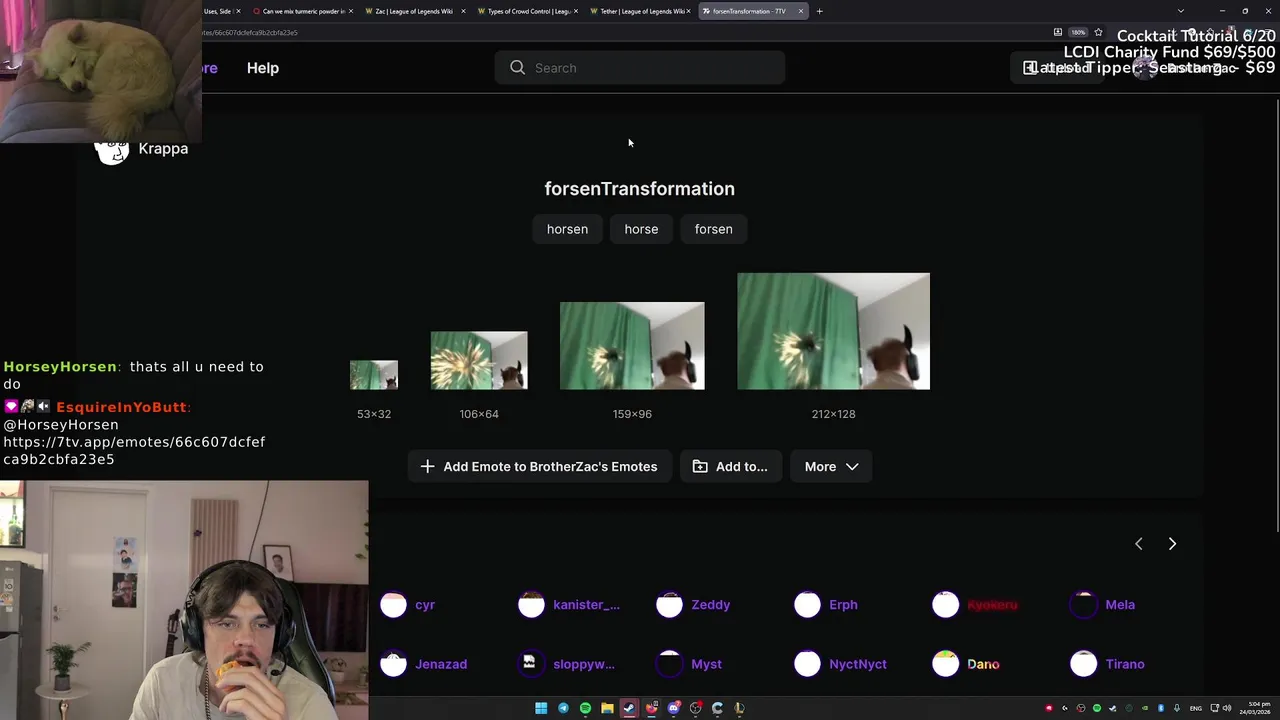1280x720 pixels.
Task: Click the search magnifier icon
Action: 517,68
